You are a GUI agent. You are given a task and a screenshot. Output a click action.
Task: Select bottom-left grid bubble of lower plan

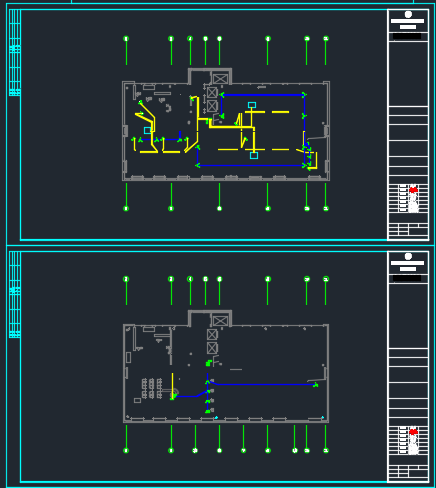point(126,451)
